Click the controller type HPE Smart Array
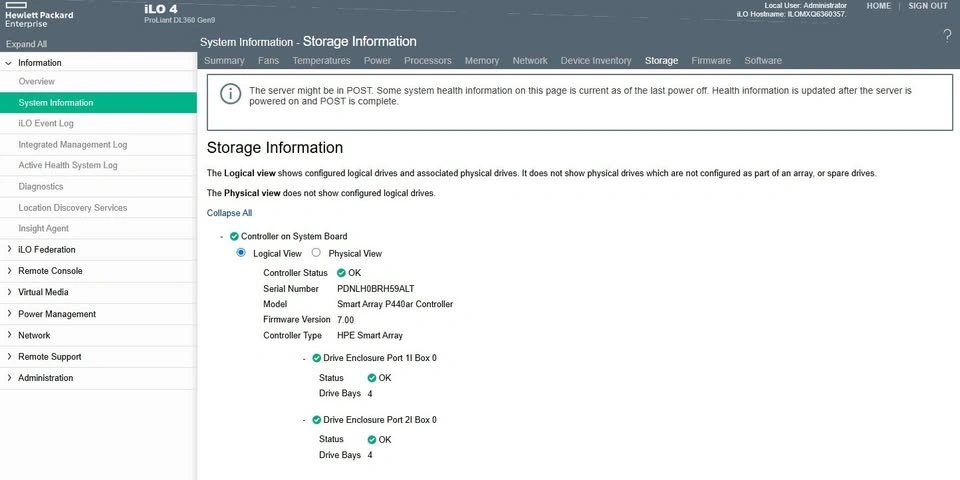The image size is (960, 480). click(370, 336)
